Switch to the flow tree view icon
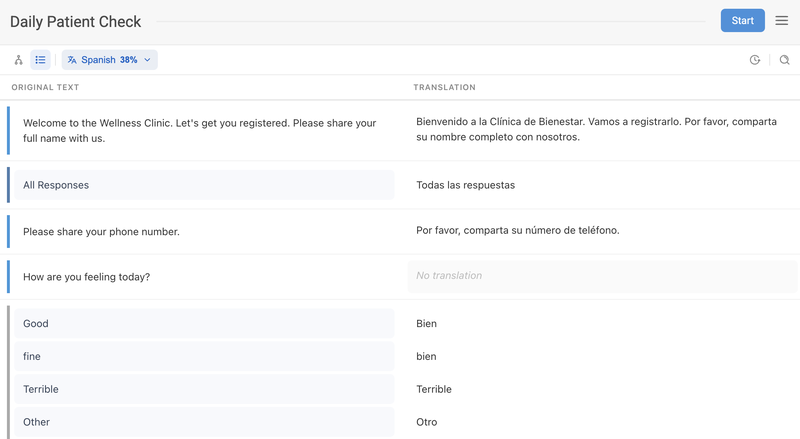Image resolution: width=800 pixels, height=439 pixels. point(18,60)
